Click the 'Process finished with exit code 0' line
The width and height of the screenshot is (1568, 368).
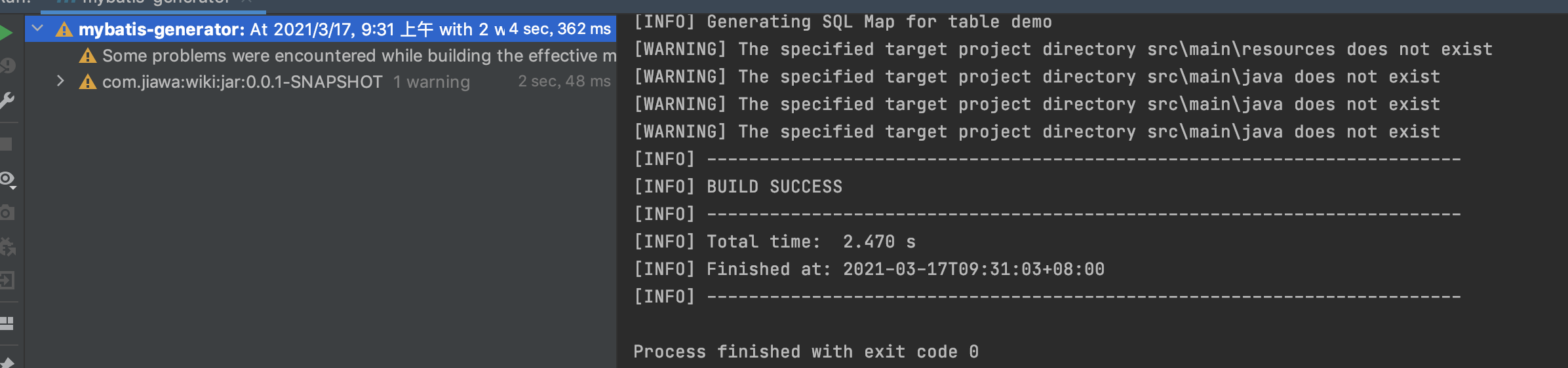(806, 352)
